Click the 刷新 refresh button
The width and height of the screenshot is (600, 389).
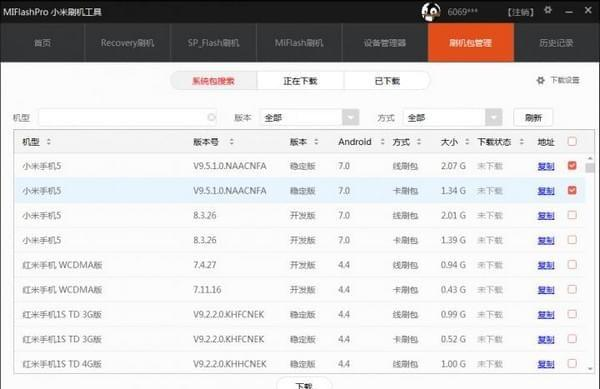pyautogui.click(x=533, y=118)
